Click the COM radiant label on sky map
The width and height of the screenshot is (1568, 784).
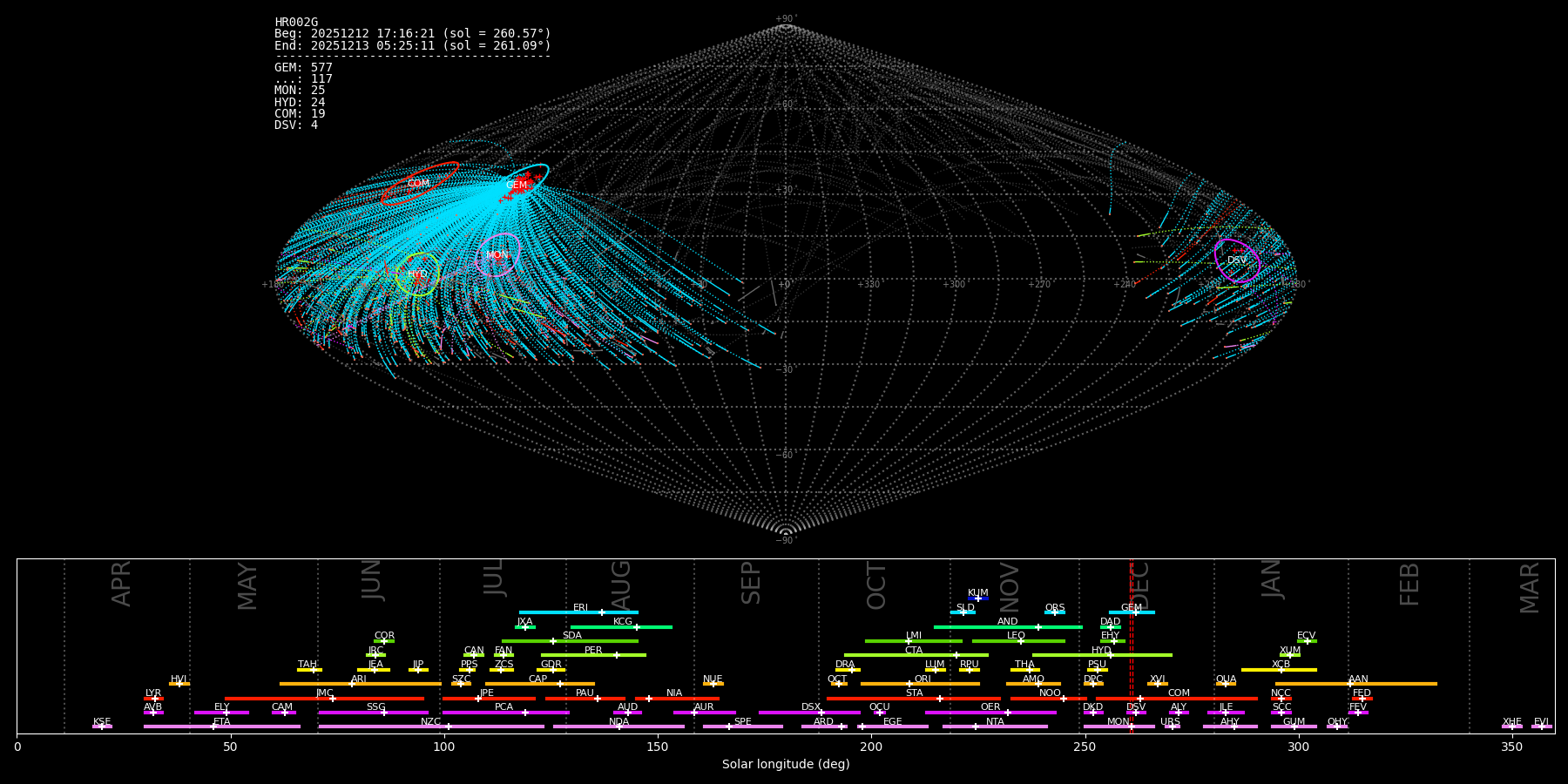pyautogui.click(x=418, y=184)
